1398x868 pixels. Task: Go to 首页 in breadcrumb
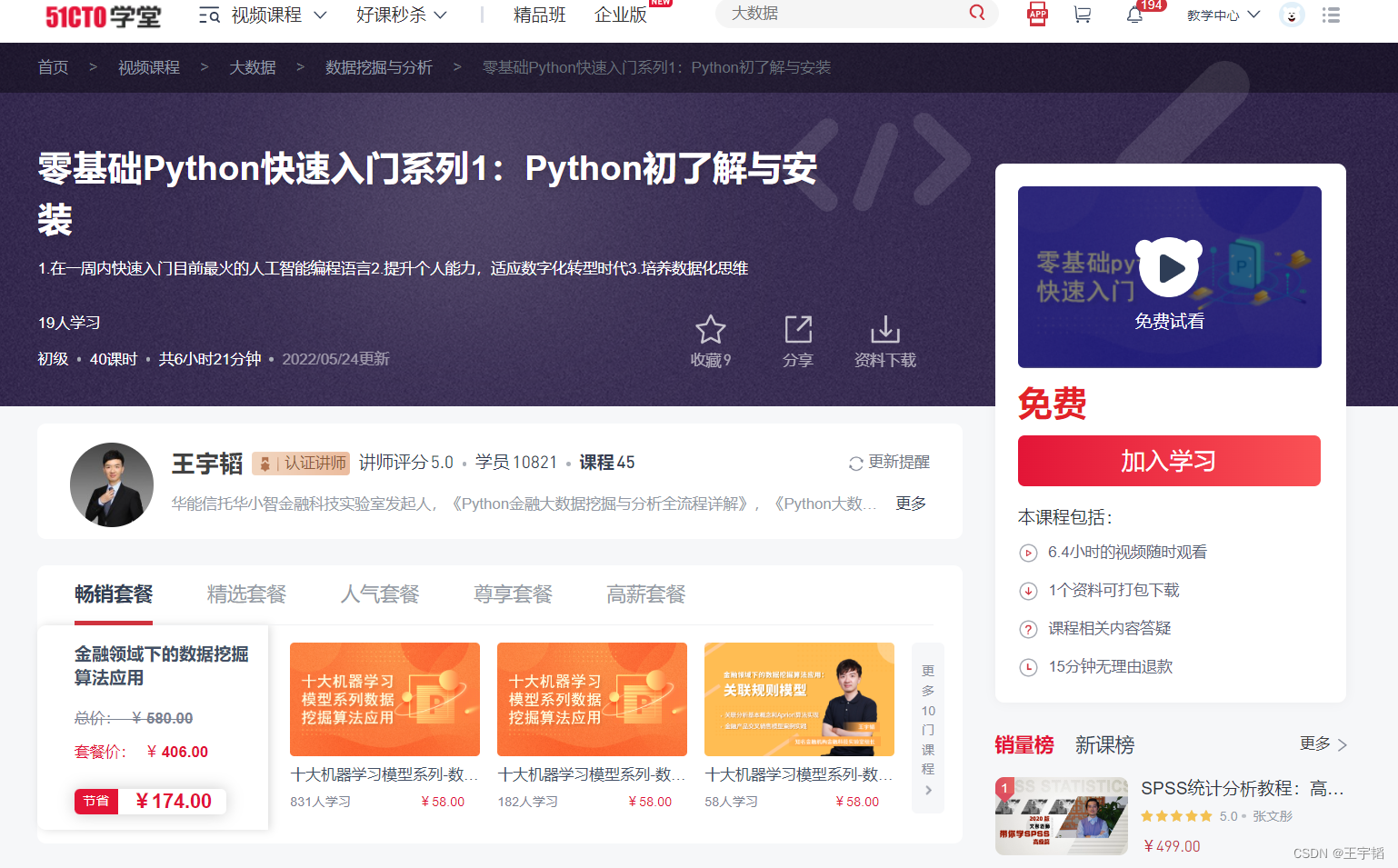53,67
